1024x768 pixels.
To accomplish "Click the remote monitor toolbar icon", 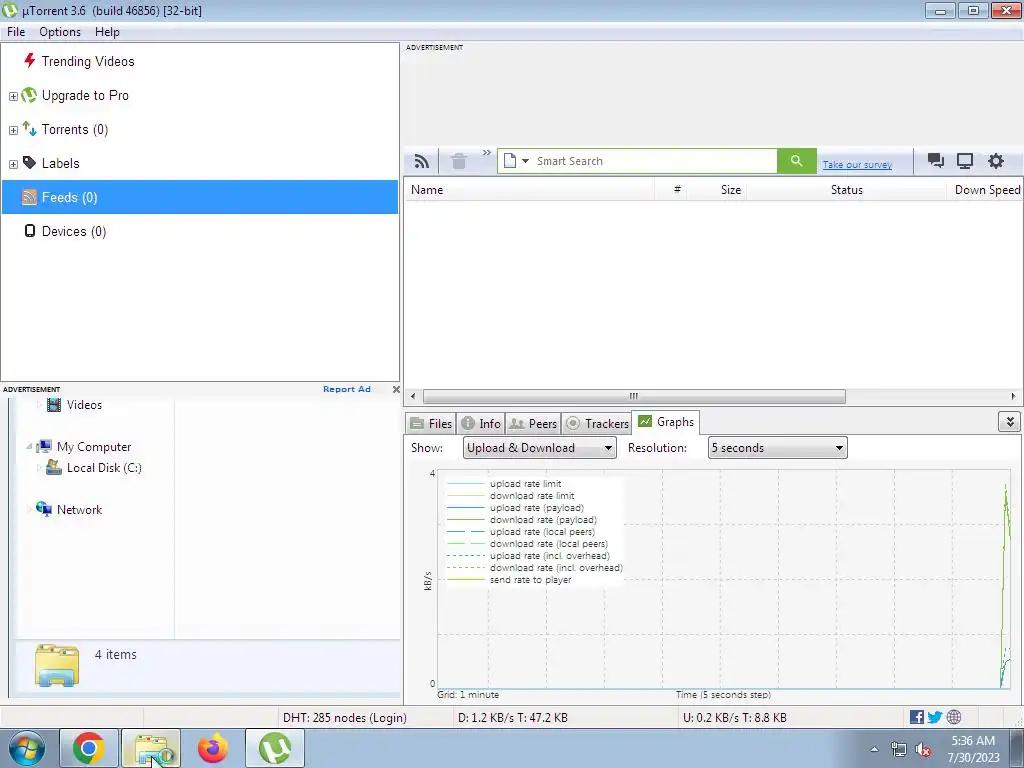I will coord(965,161).
